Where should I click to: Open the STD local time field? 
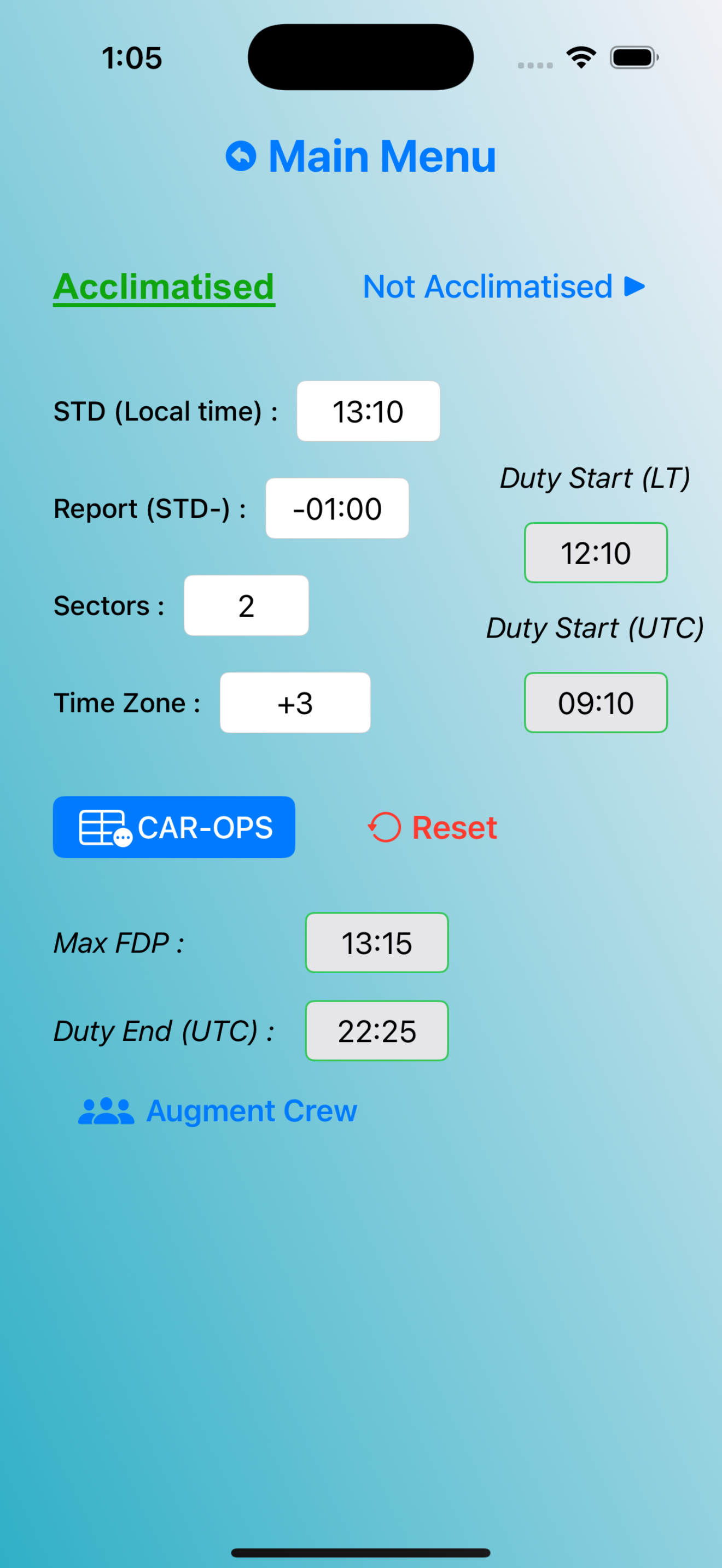click(x=368, y=412)
